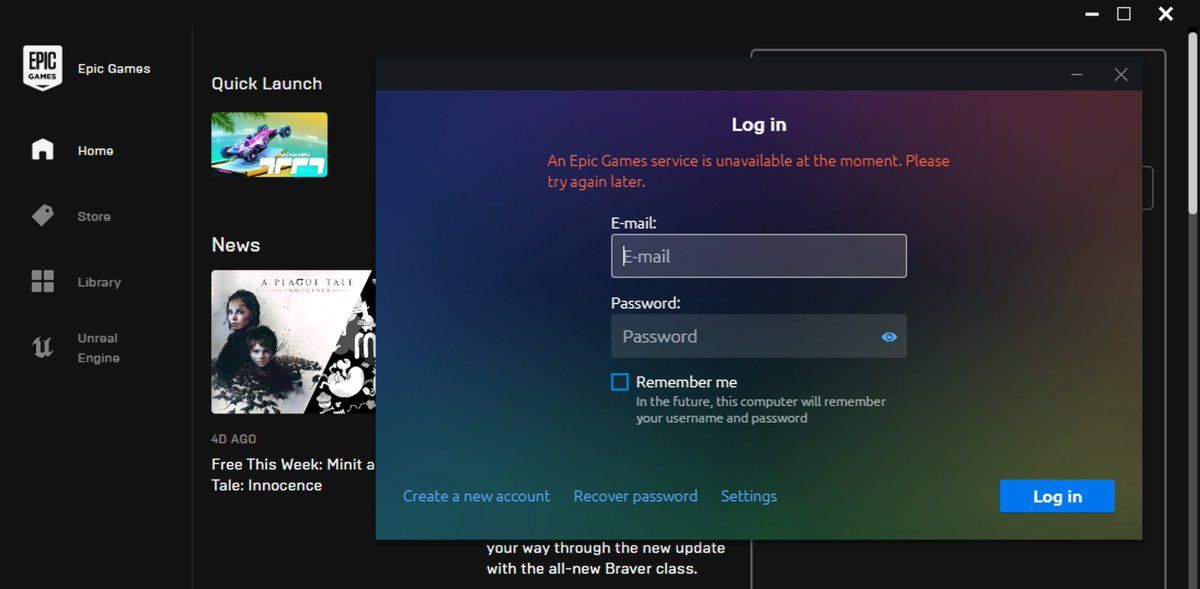
Task: Enable the Remember me checkbox
Action: (620, 382)
